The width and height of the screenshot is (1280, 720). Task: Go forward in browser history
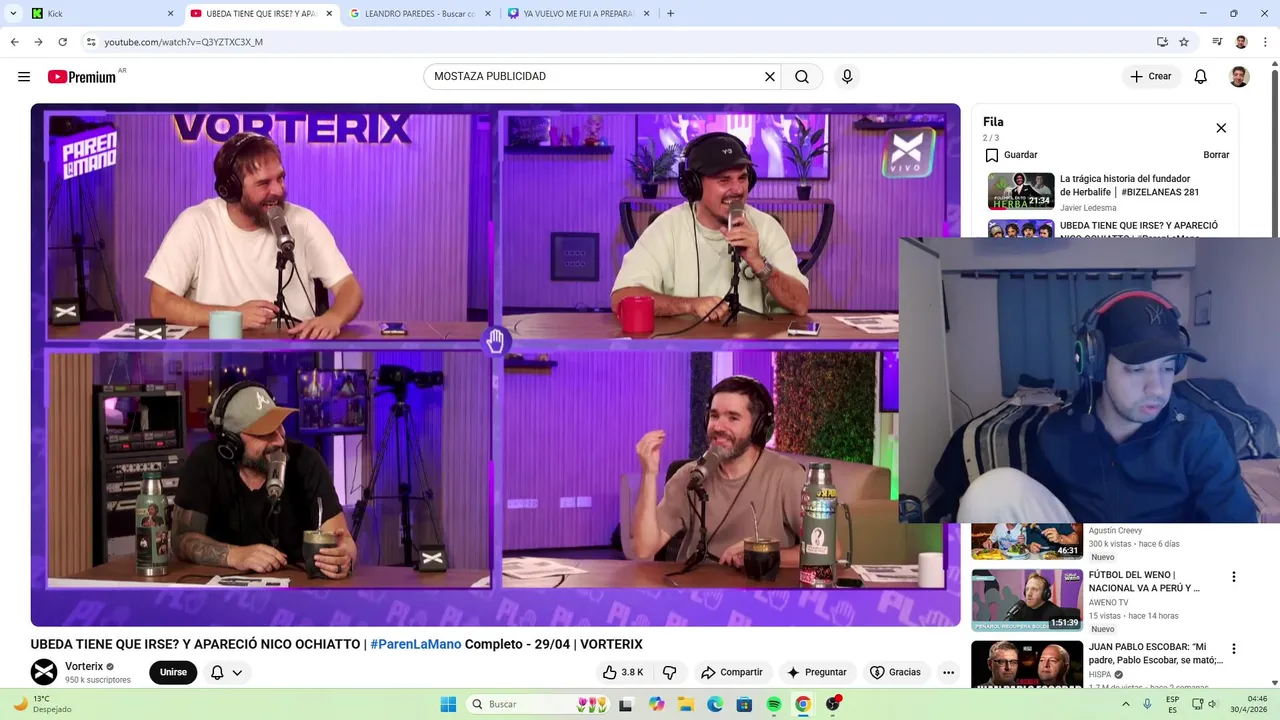click(38, 42)
